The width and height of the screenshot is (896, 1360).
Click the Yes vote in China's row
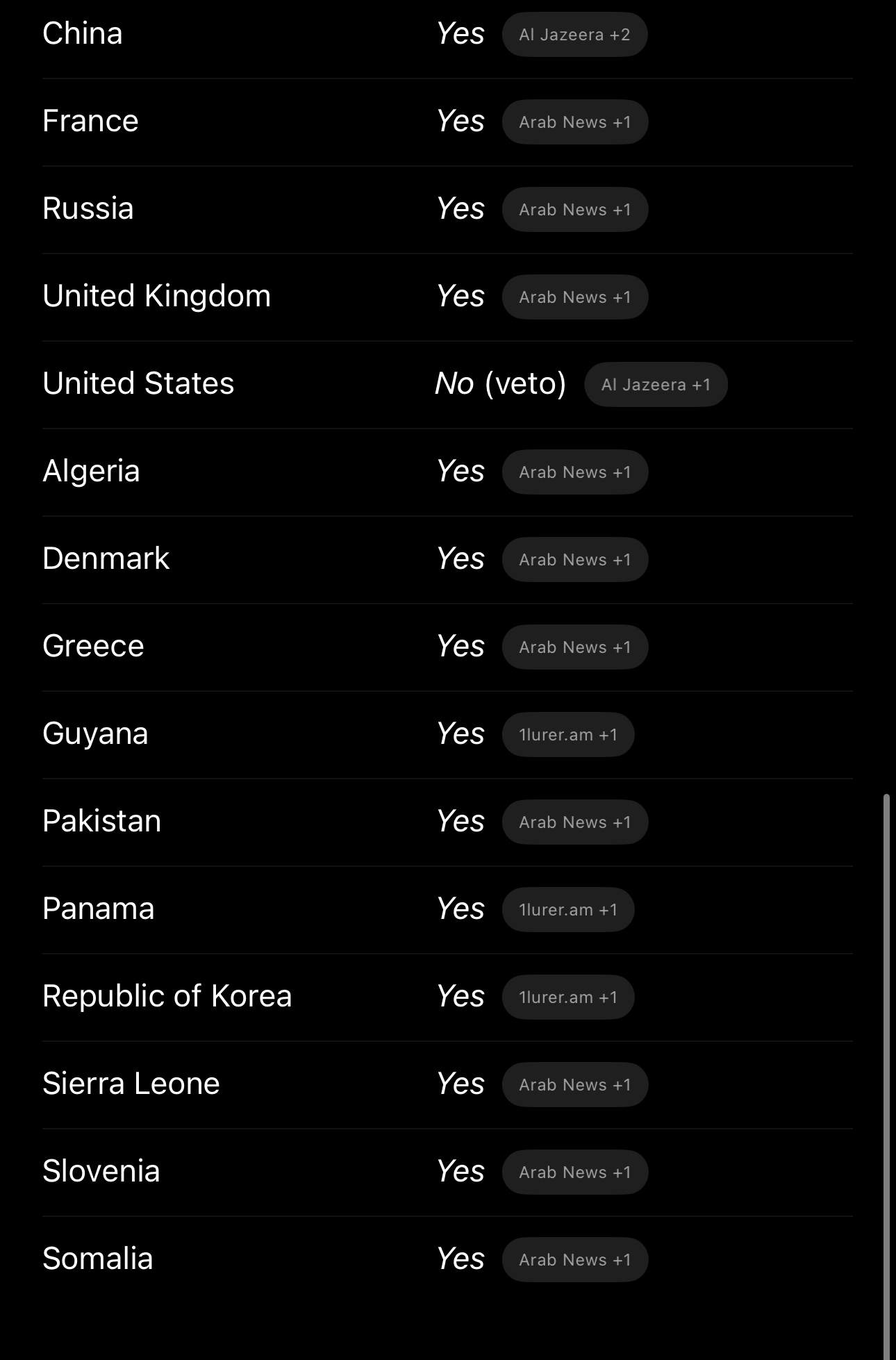tap(461, 34)
